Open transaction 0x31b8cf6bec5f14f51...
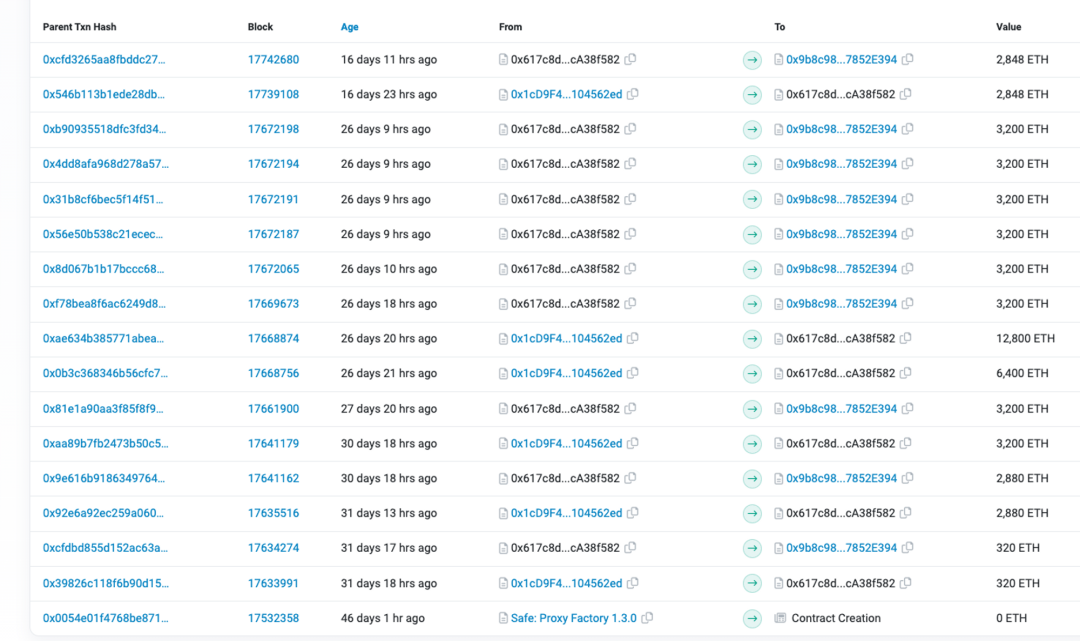Screen dimensions: 1080x641 tap(103, 199)
